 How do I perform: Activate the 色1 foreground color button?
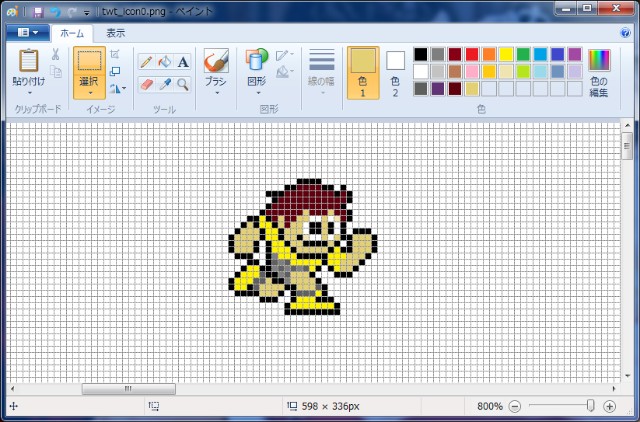tap(363, 73)
